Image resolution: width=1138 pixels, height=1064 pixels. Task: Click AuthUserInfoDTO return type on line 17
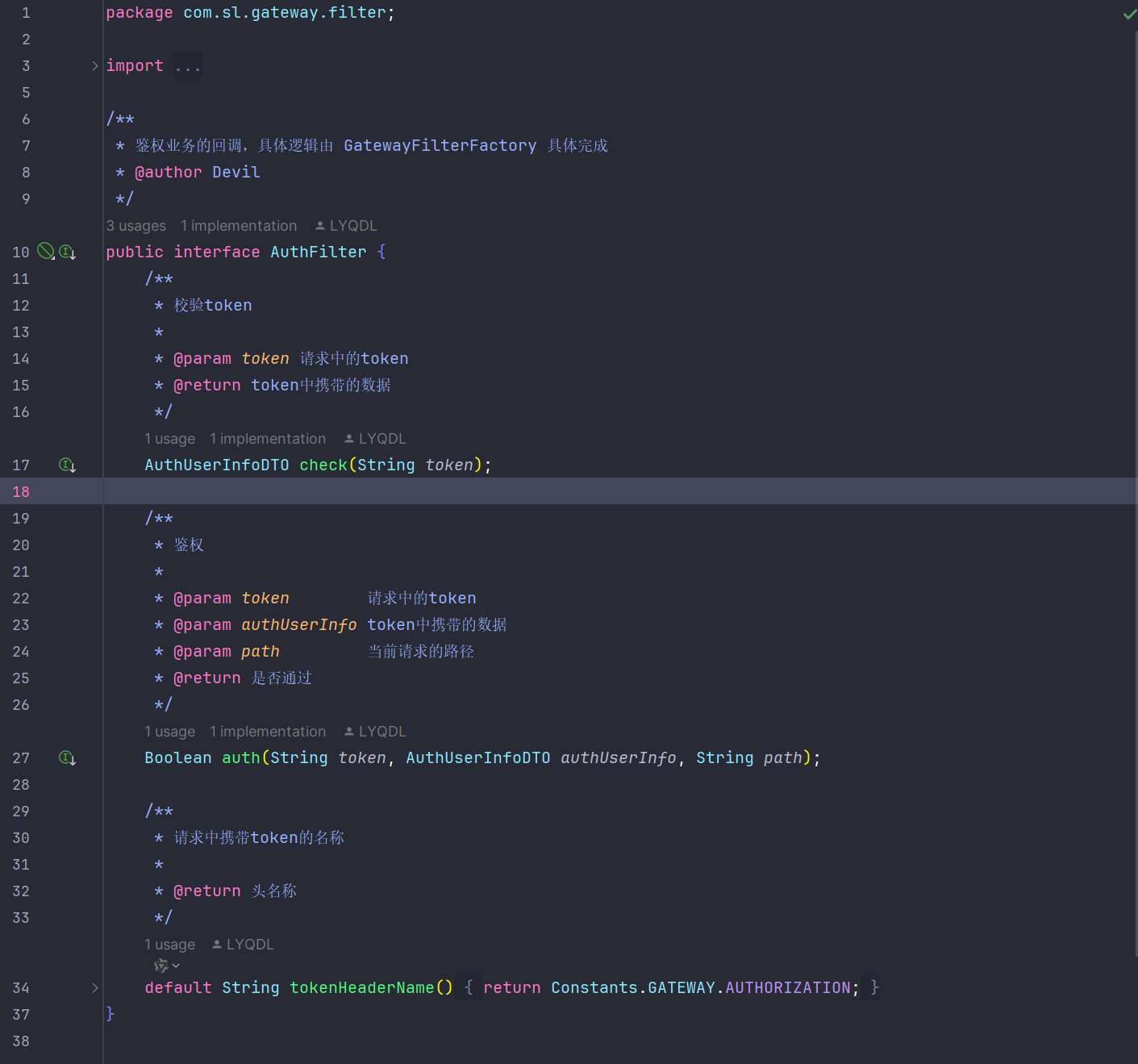(x=217, y=465)
